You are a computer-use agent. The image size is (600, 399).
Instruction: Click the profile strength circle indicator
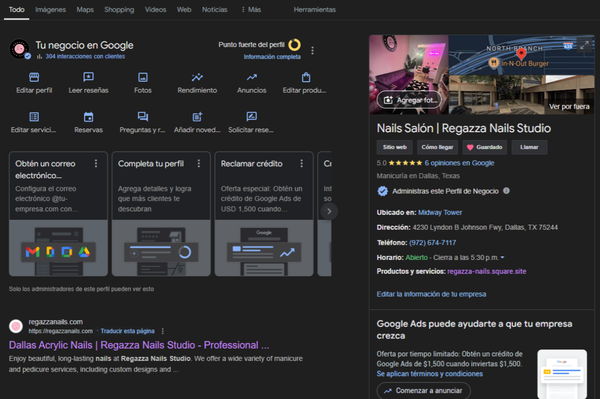[x=294, y=45]
